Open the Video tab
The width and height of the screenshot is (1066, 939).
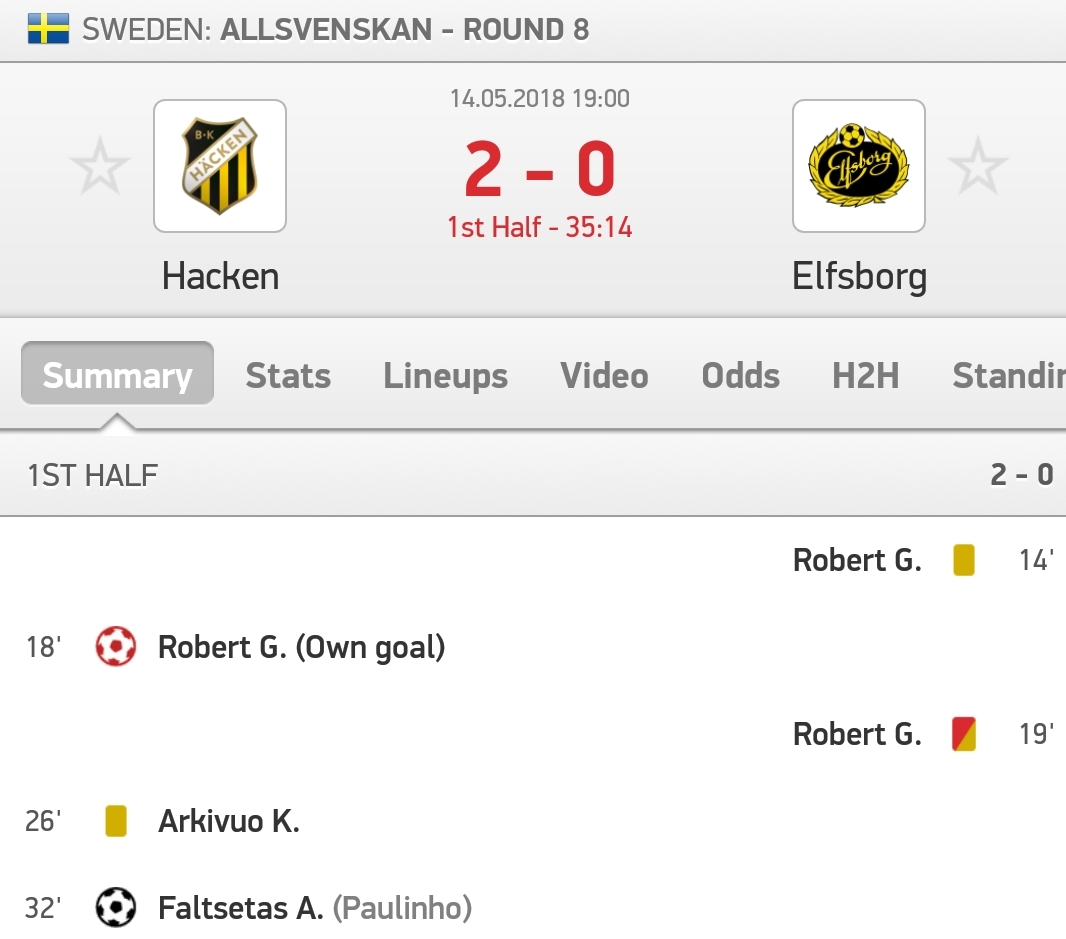pos(604,375)
